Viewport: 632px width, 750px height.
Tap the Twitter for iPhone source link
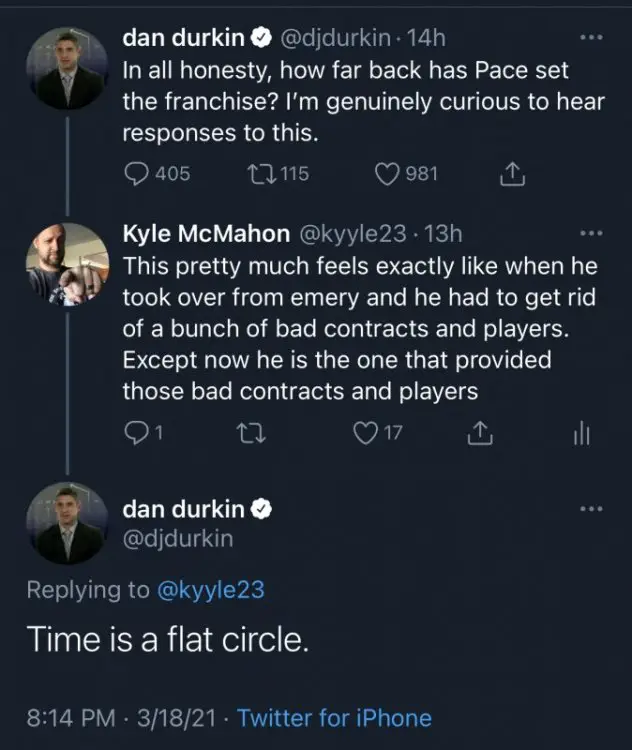(x=335, y=717)
